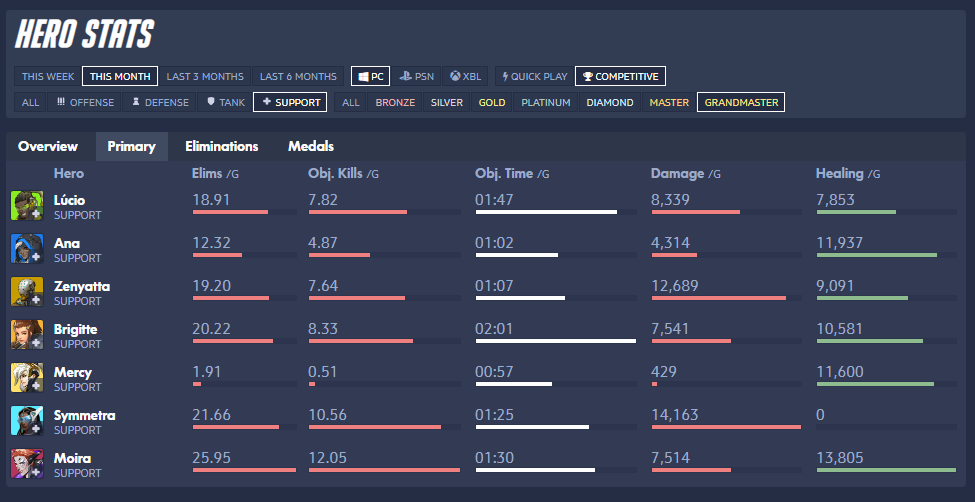Click Lúcio's 01:47 objective time
This screenshot has width=975, height=502.
click(494, 200)
